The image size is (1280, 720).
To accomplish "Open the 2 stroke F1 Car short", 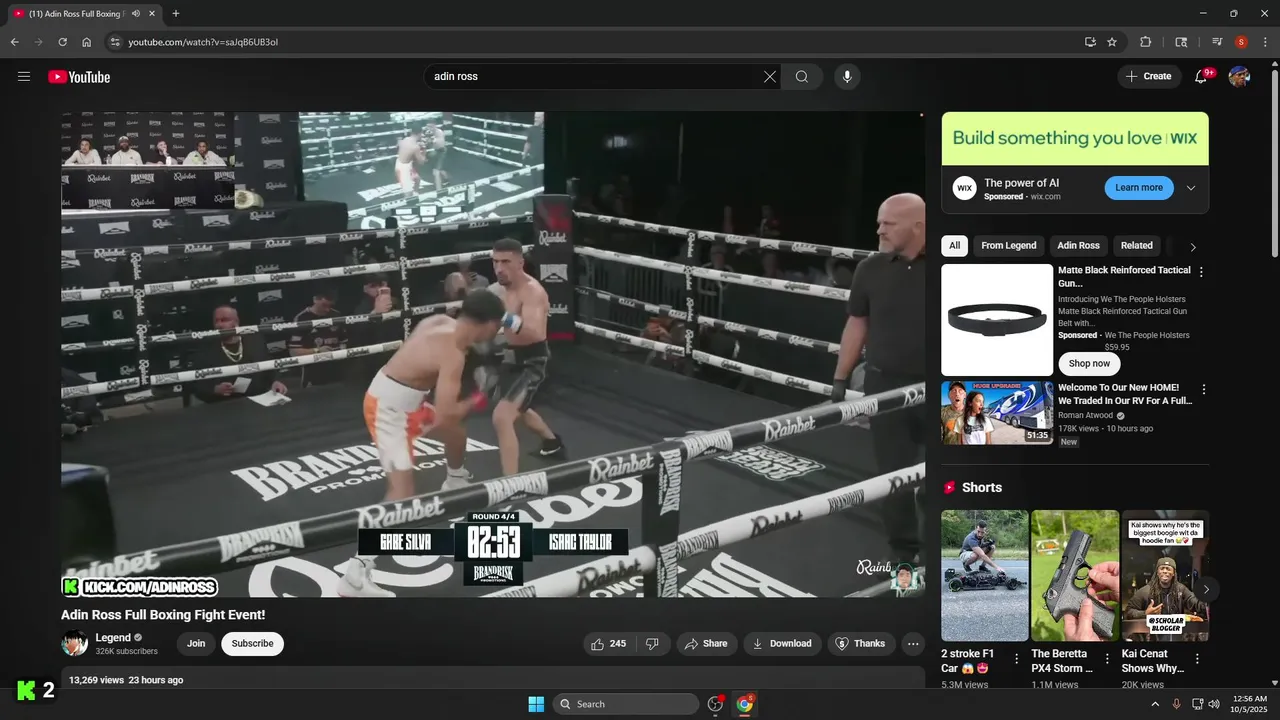I will pos(984,576).
